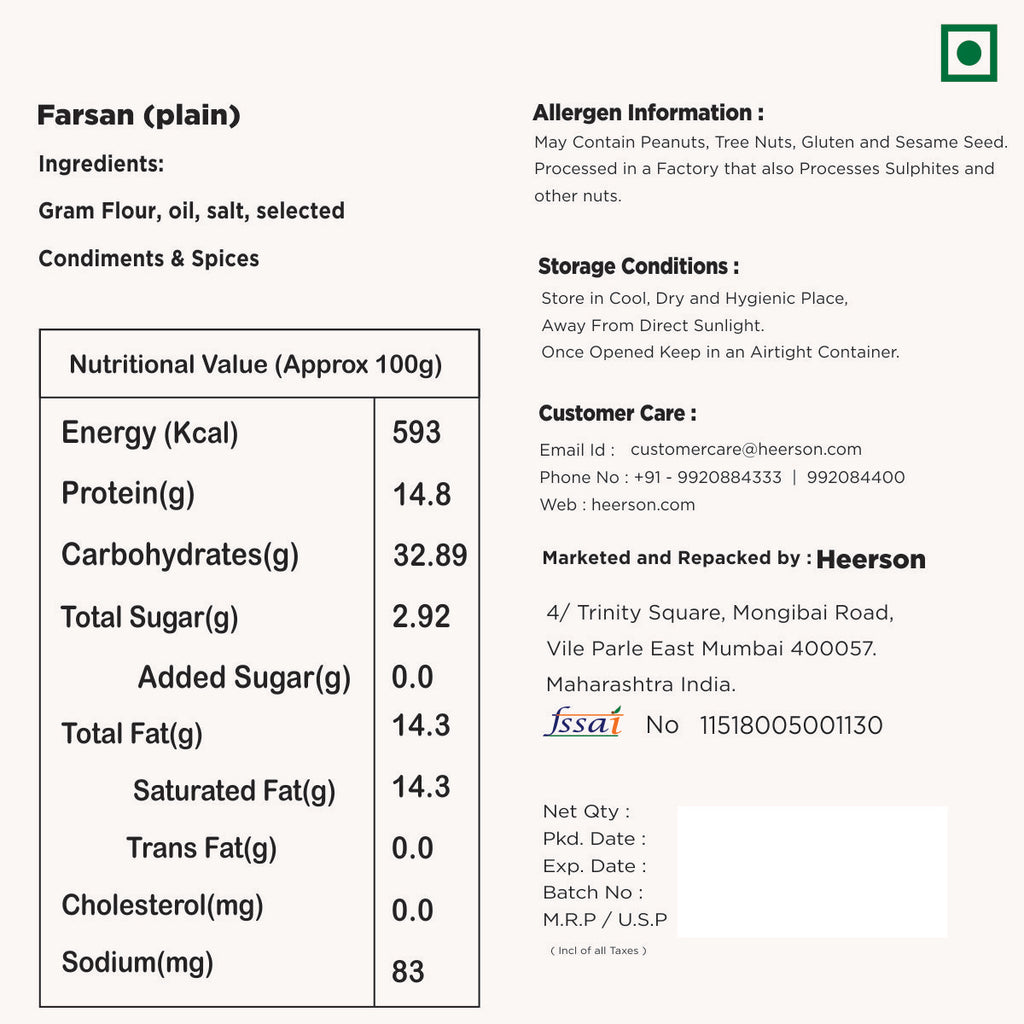This screenshot has width=1024, height=1024.
Task: Click the Nutritional Value table header
Action: (x=256, y=365)
